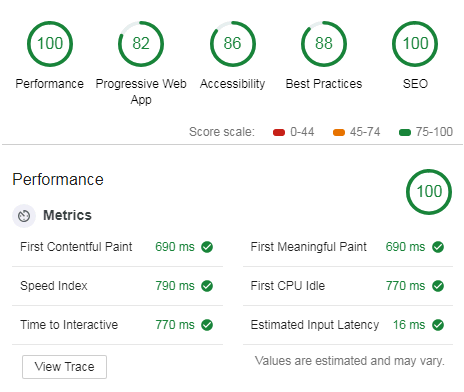Click the Performance score gauge showing 100

[x=50, y=44]
